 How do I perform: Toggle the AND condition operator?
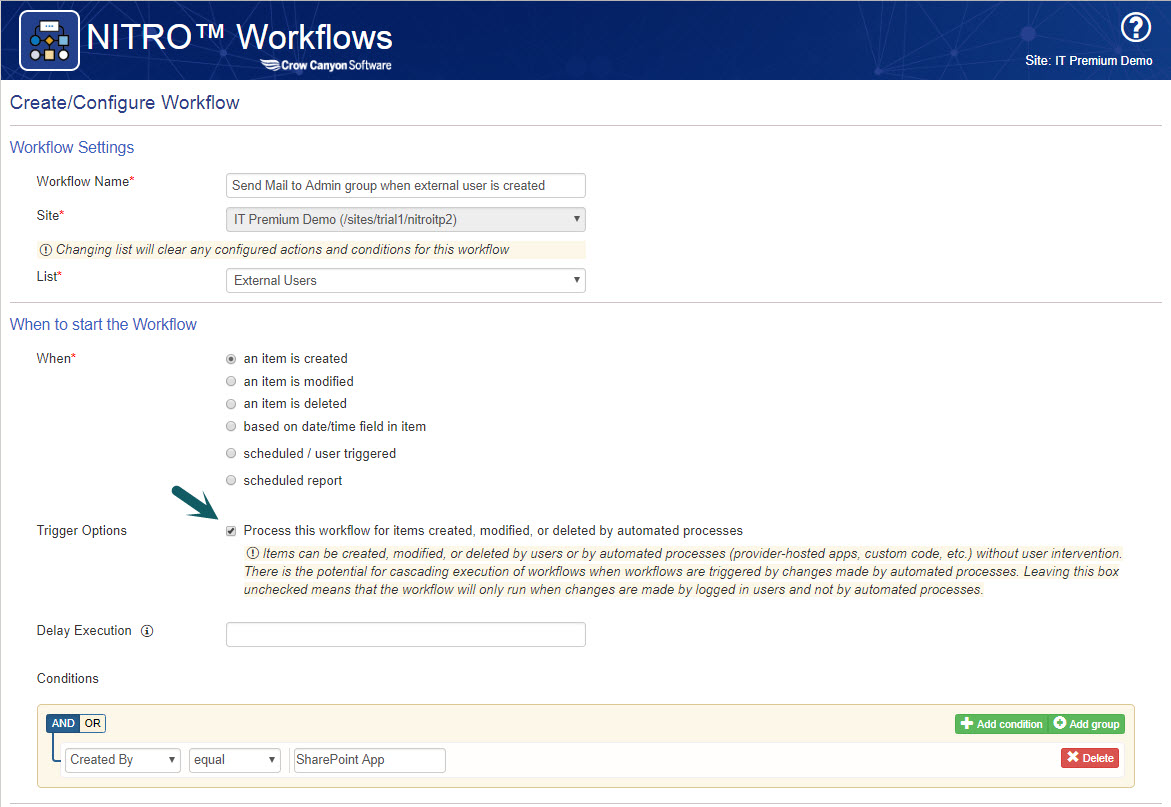click(63, 723)
